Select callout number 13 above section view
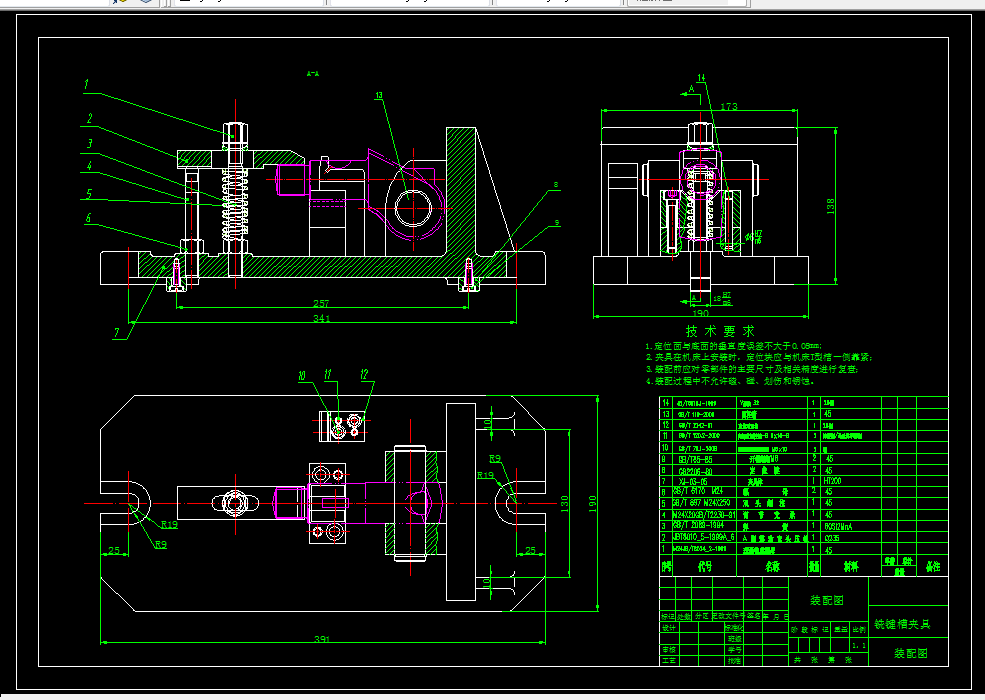The image size is (985, 700). [x=379, y=96]
